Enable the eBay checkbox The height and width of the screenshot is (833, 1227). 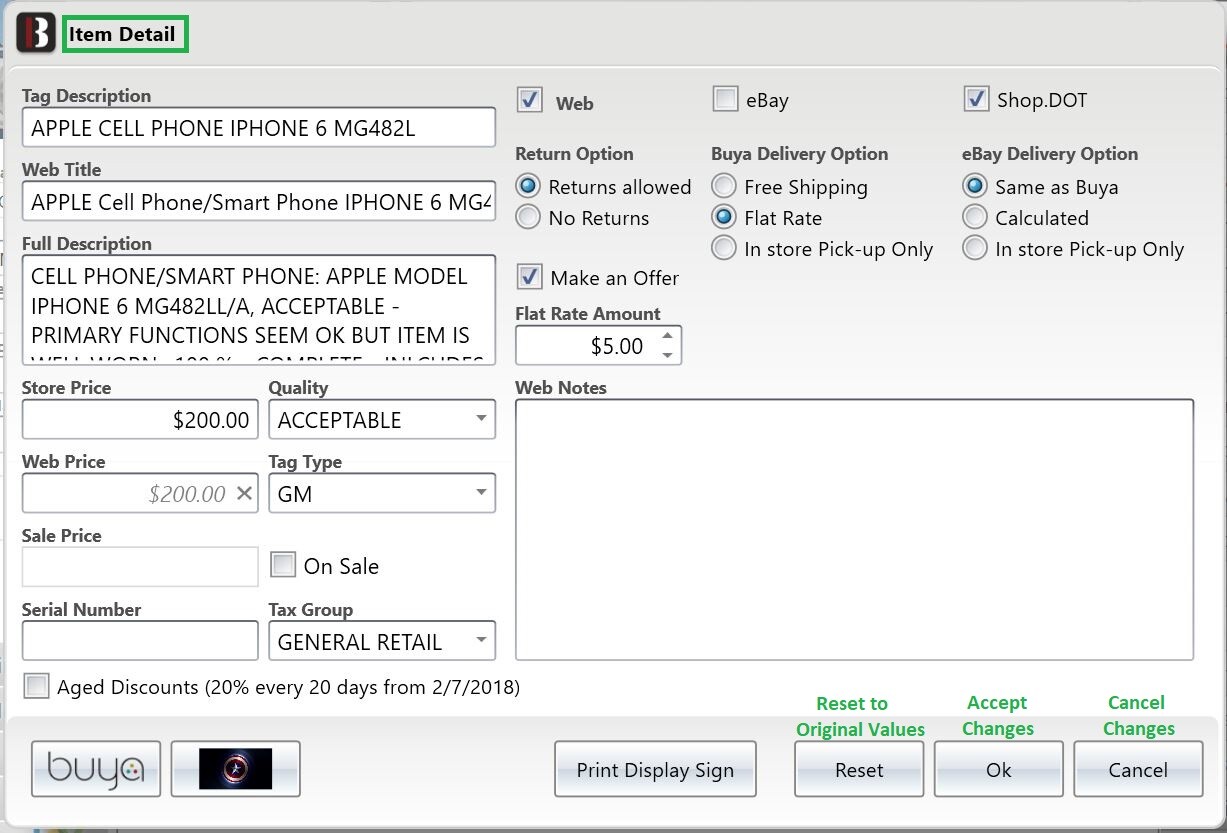(x=725, y=99)
